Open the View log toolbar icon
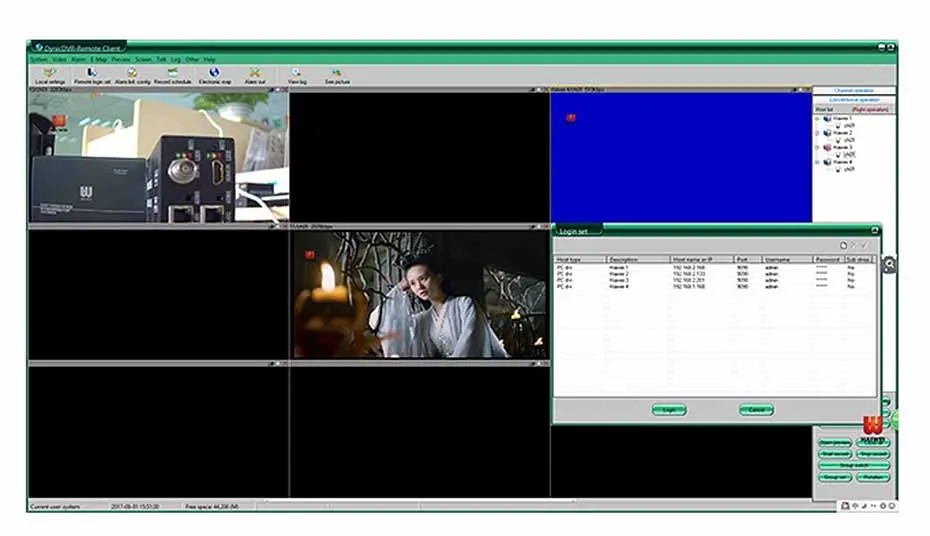The width and height of the screenshot is (930, 536). point(297,76)
